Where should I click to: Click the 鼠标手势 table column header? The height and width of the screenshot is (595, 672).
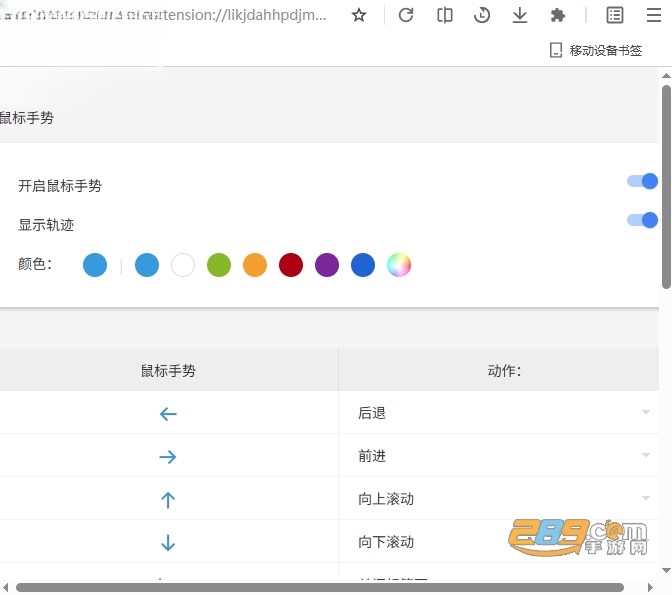click(x=168, y=370)
